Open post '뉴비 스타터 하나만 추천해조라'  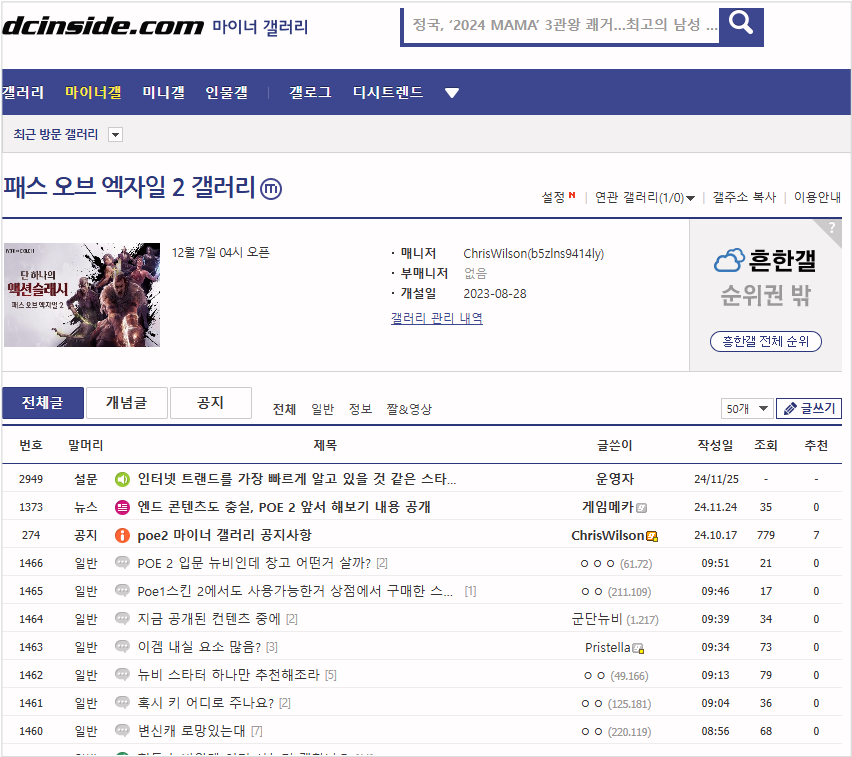228,675
